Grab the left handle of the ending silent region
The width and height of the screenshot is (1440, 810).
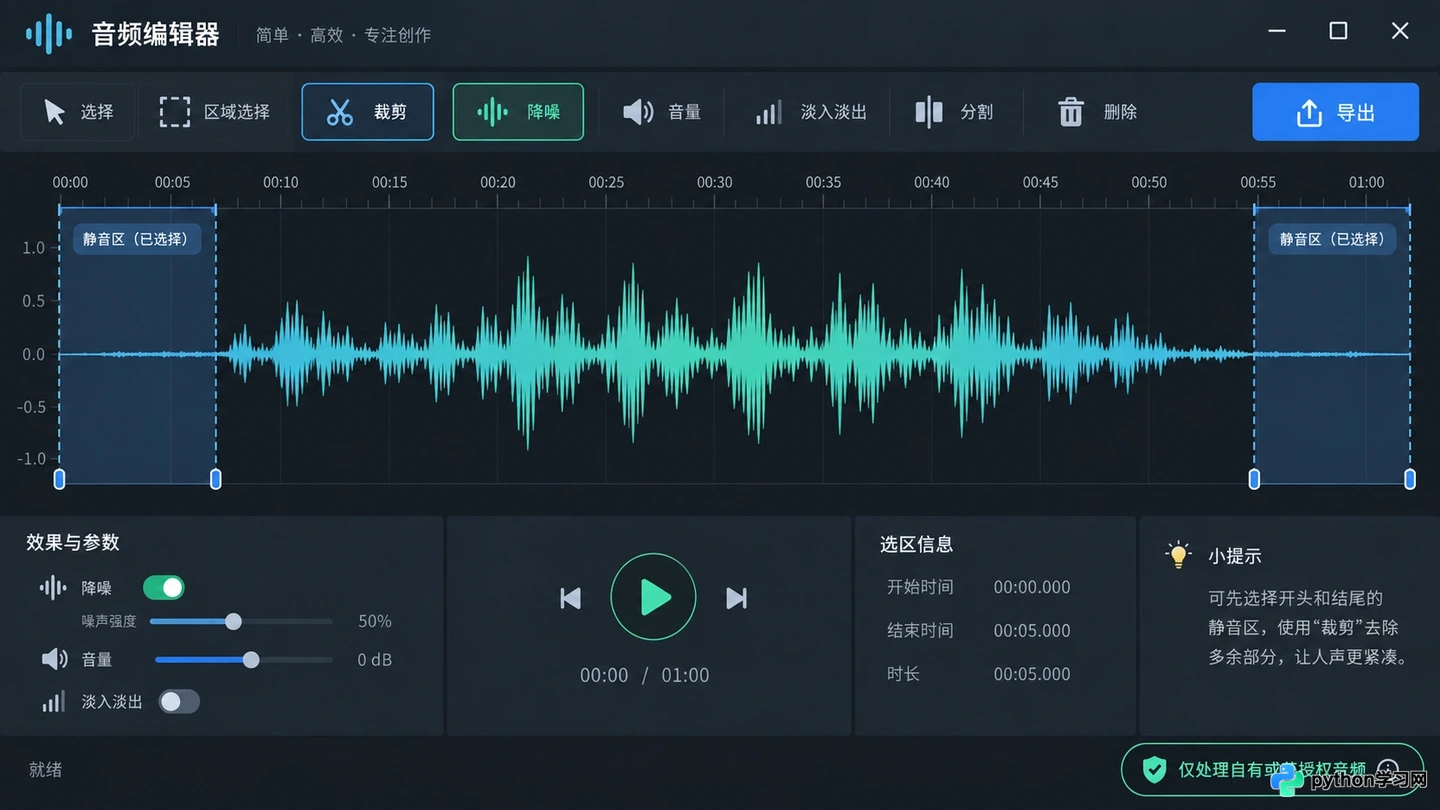(x=1254, y=479)
